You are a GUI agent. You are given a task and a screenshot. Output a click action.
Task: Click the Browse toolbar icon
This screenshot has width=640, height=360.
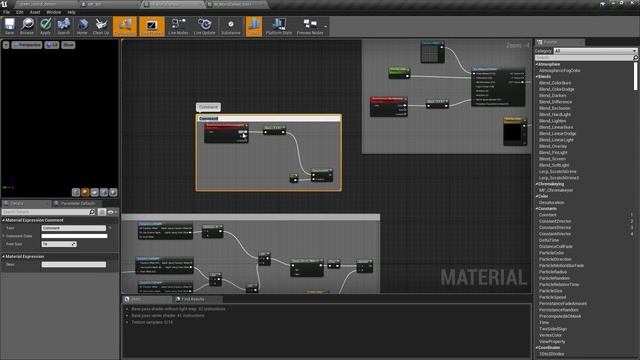27,27
